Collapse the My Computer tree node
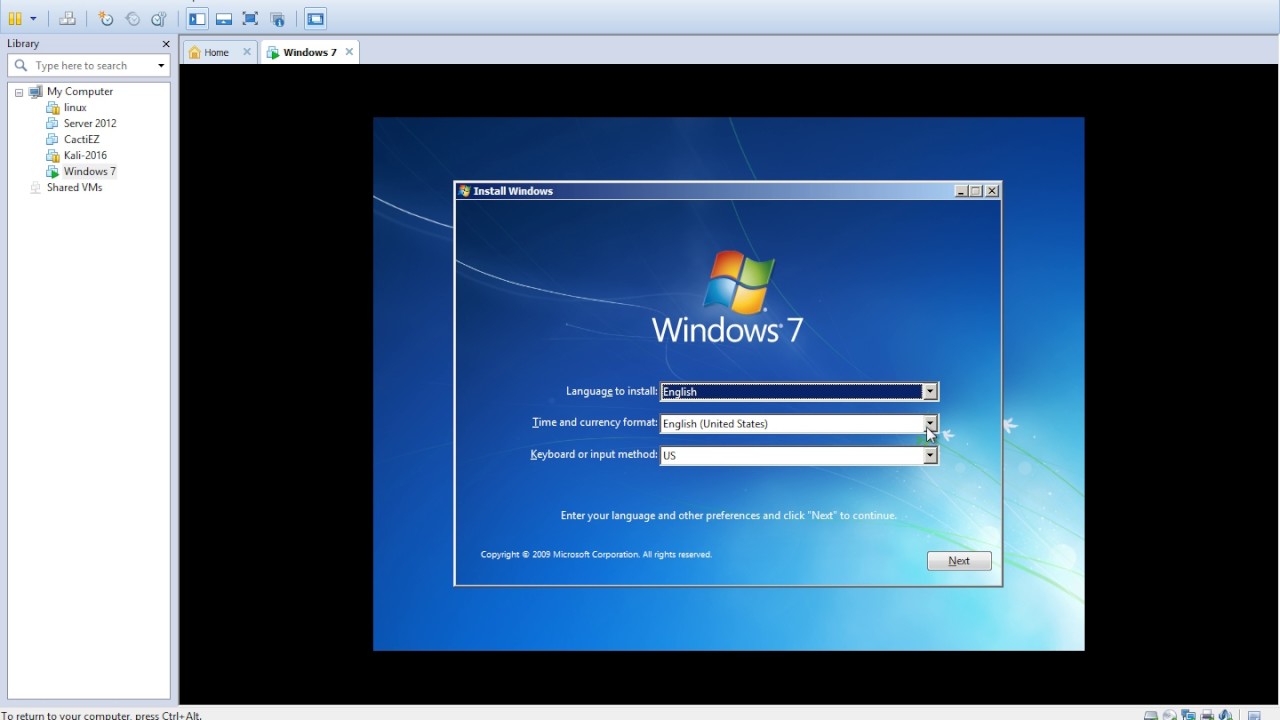This screenshot has height=720, width=1280. pyautogui.click(x=19, y=92)
